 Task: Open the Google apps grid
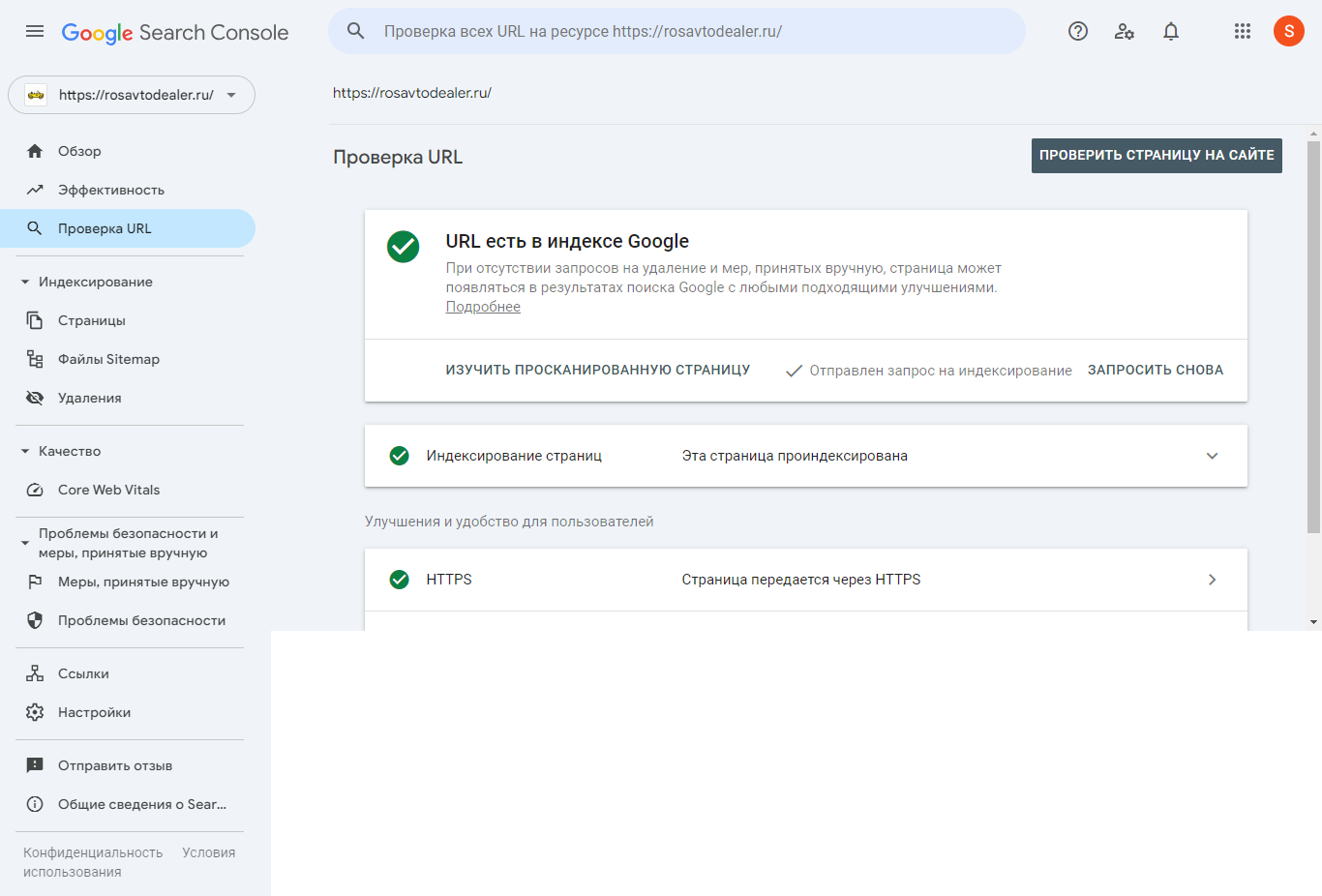1243,31
